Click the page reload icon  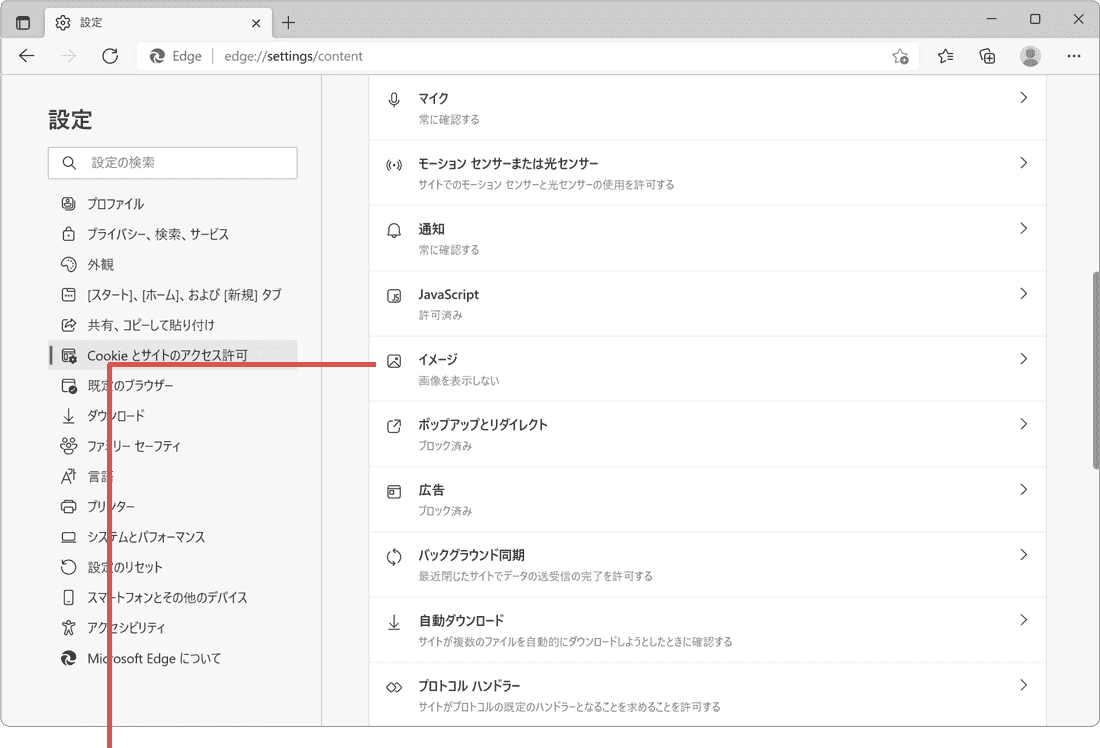(x=110, y=57)
